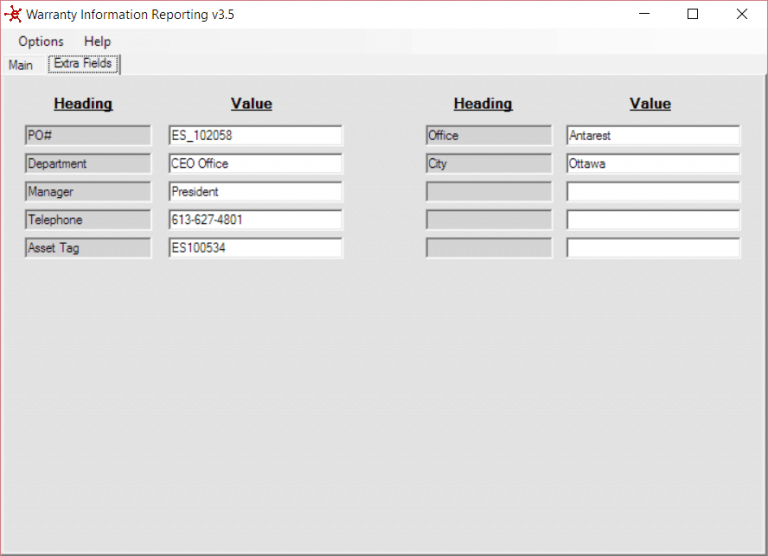Image resolution: width=768 pixels, height=556 pixels.
Task: Select the Extra Fields tab
Action: [x=83, y=64]
